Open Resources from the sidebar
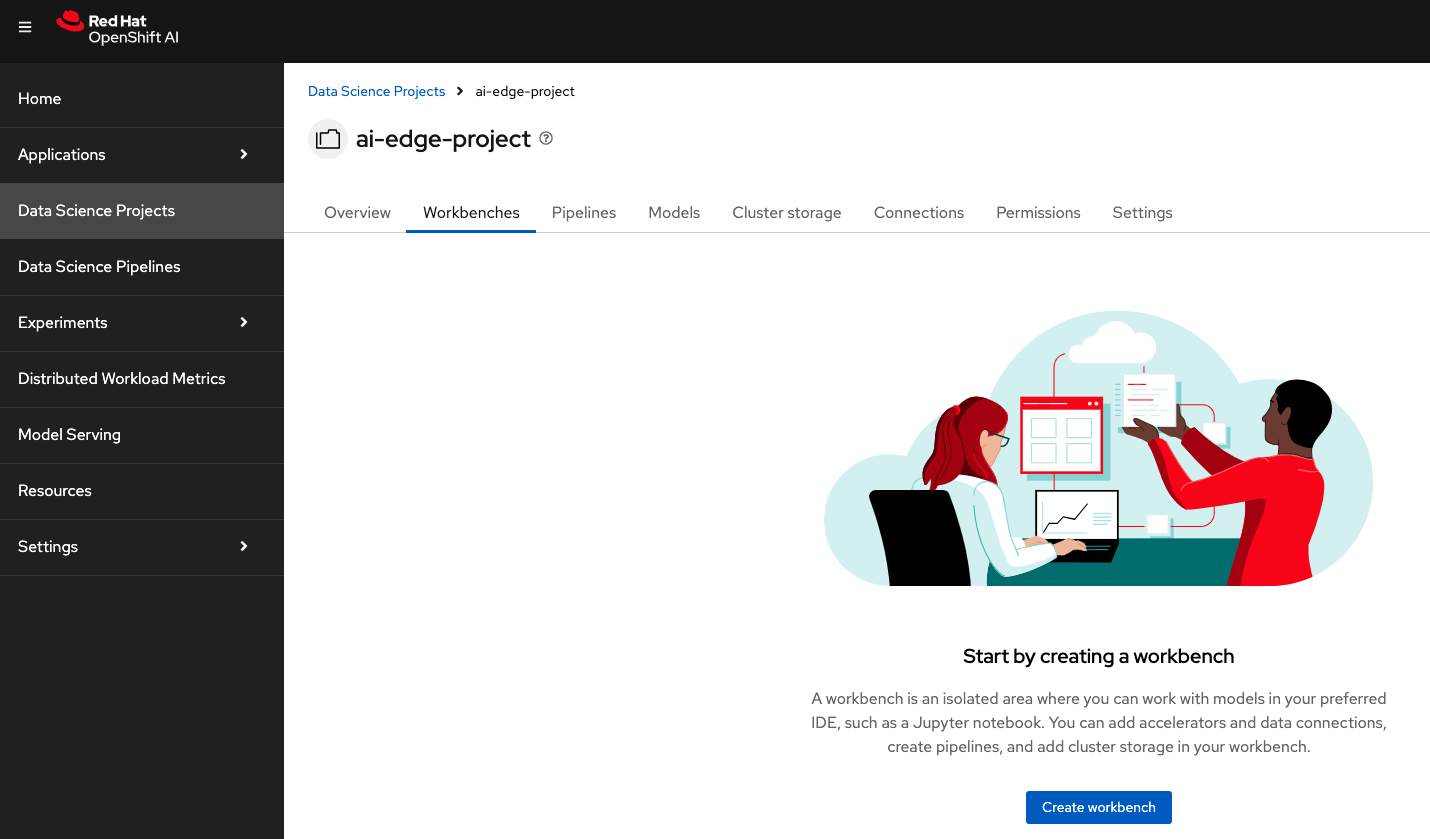The image size is (1430, 839). 55,491
